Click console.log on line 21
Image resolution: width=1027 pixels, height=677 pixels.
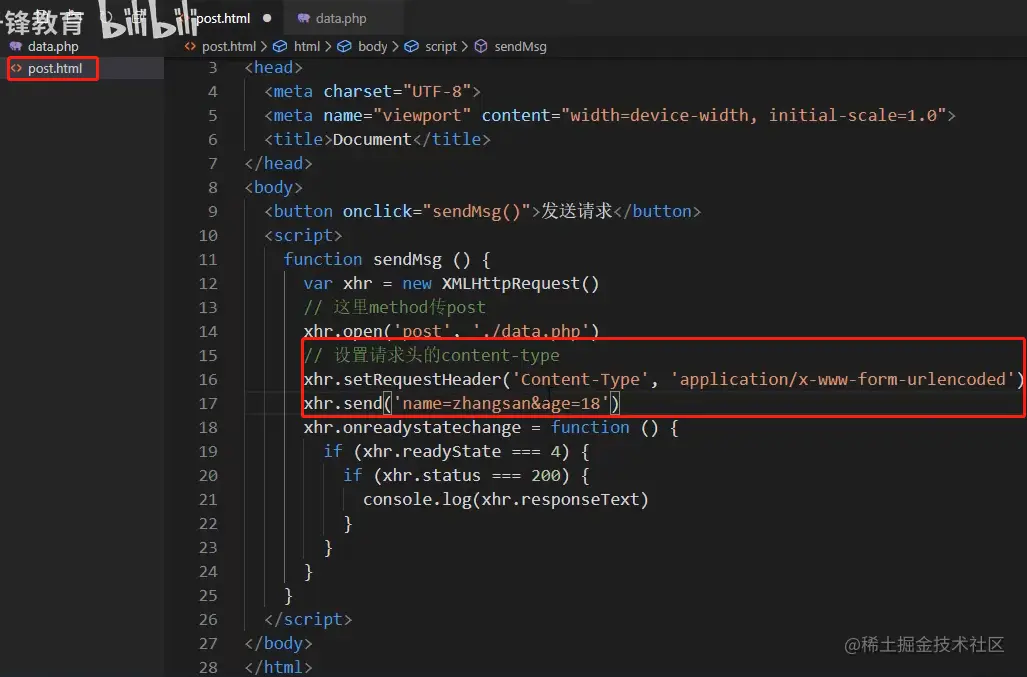click(x=417, y=500)
